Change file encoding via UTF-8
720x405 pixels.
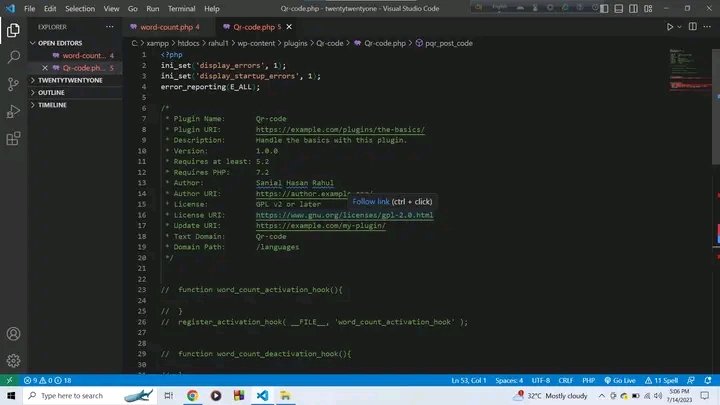(x=540, y=380)
